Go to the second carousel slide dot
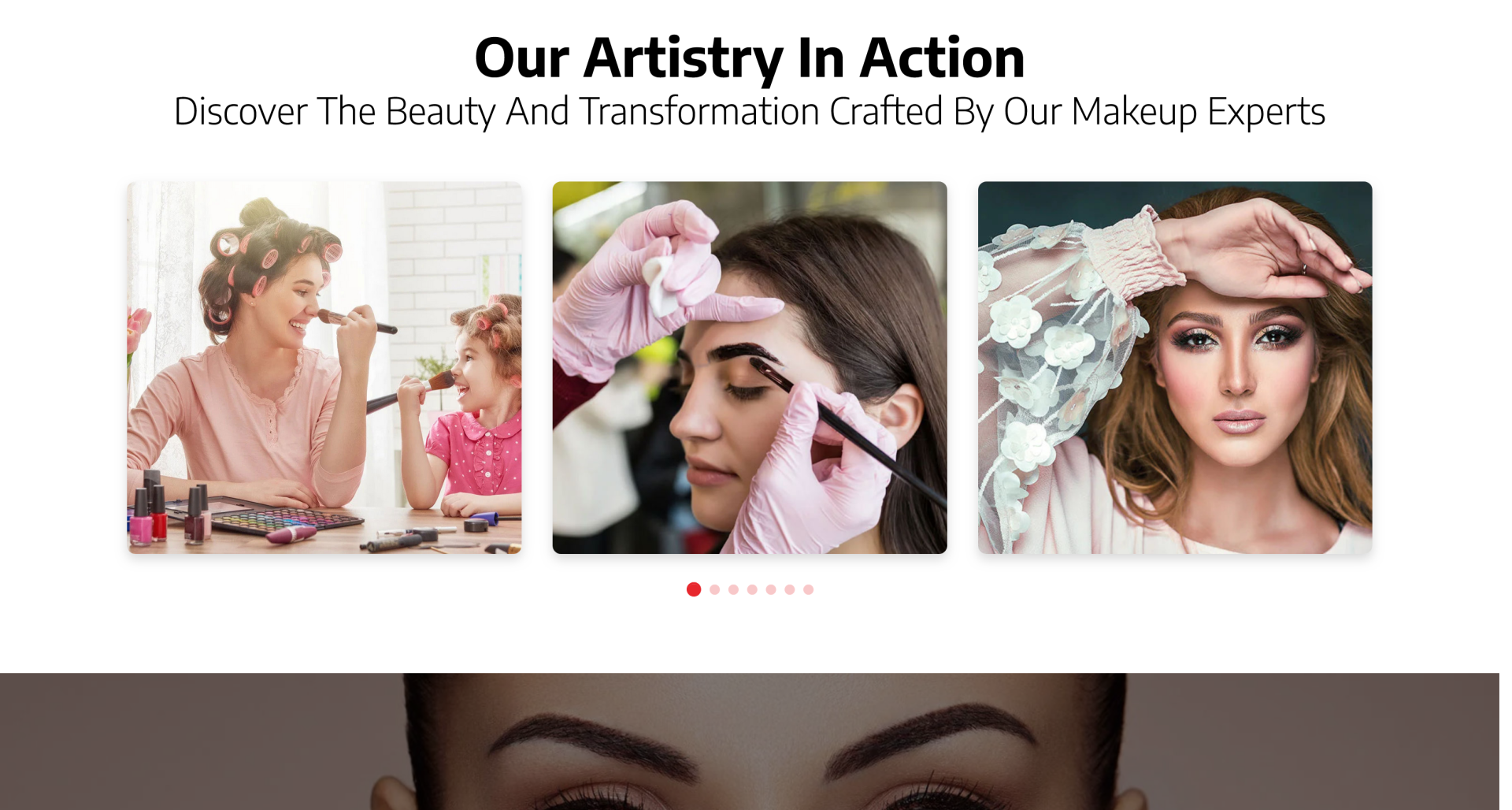 pyautogui.click(x=715, y=589)
